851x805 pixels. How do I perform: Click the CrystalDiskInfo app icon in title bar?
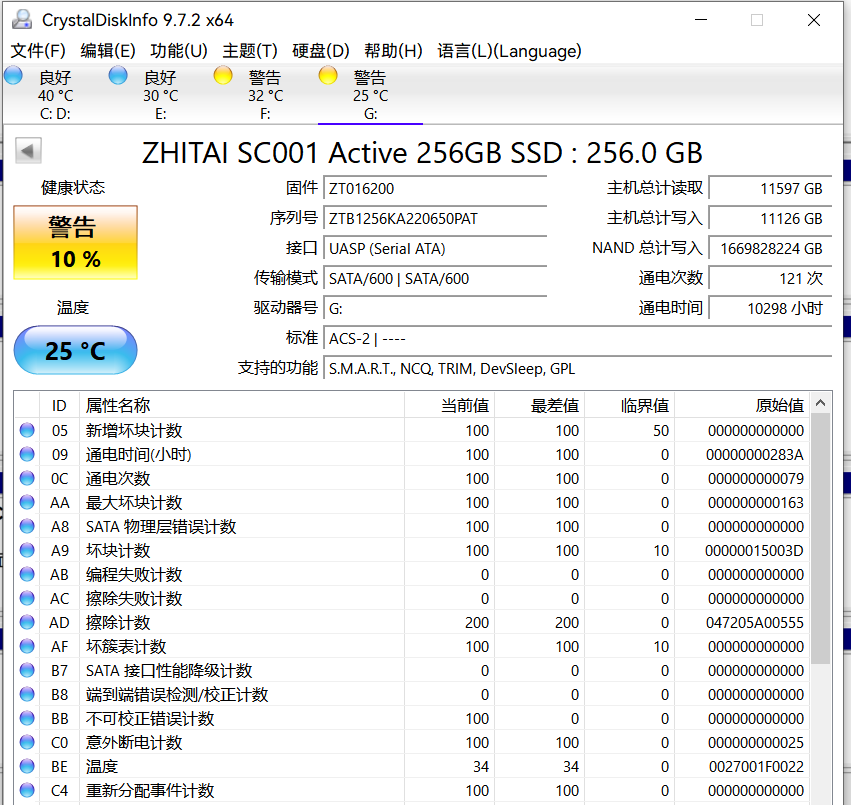click(22, 20)
